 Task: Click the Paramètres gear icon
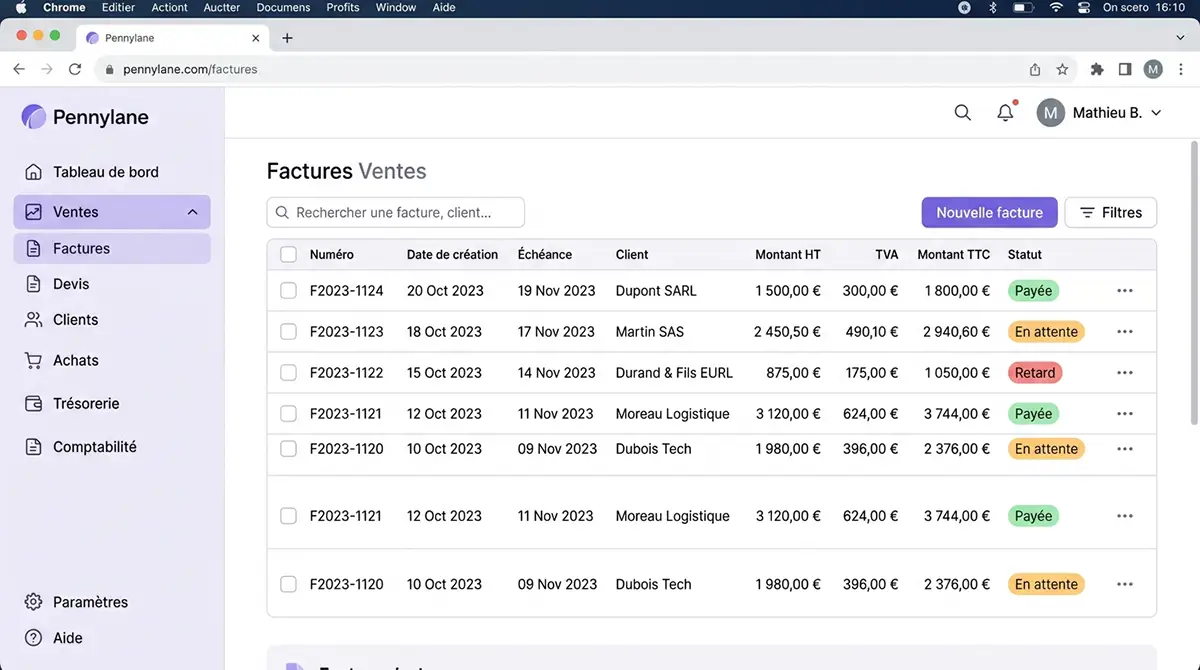click(34, 602)
